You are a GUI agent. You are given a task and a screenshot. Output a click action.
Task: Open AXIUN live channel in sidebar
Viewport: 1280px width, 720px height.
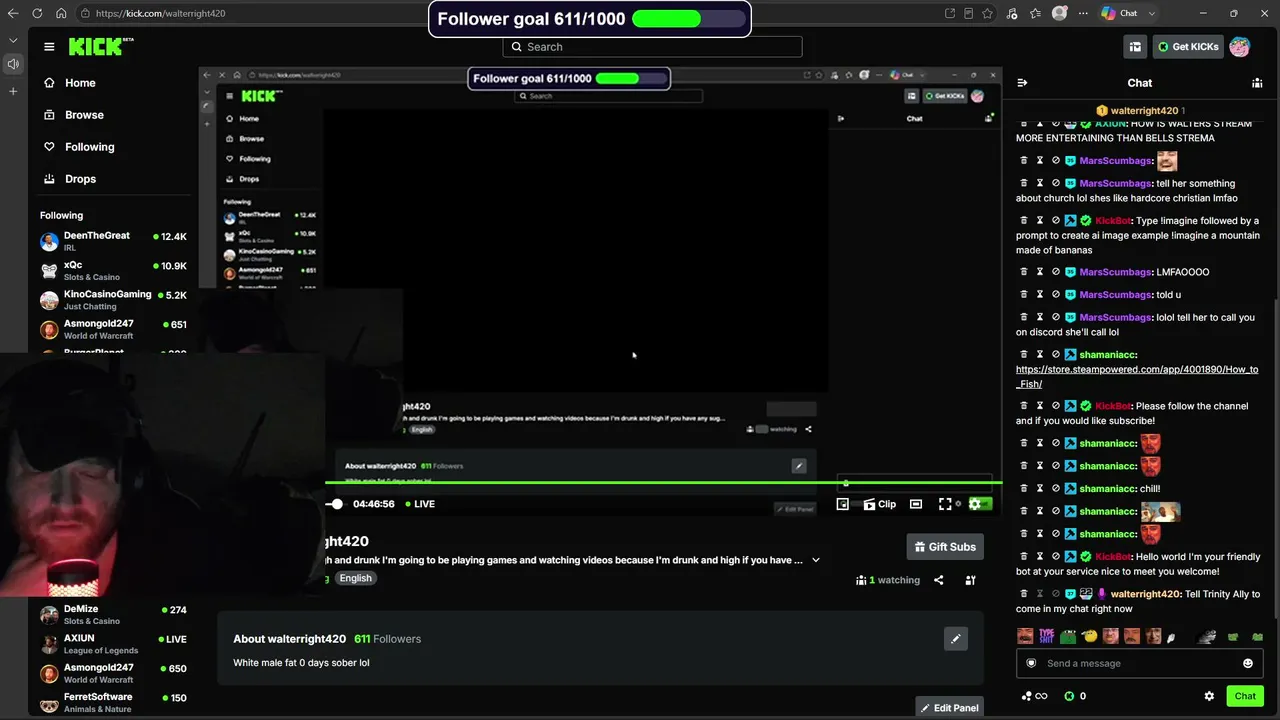point(113,644)
